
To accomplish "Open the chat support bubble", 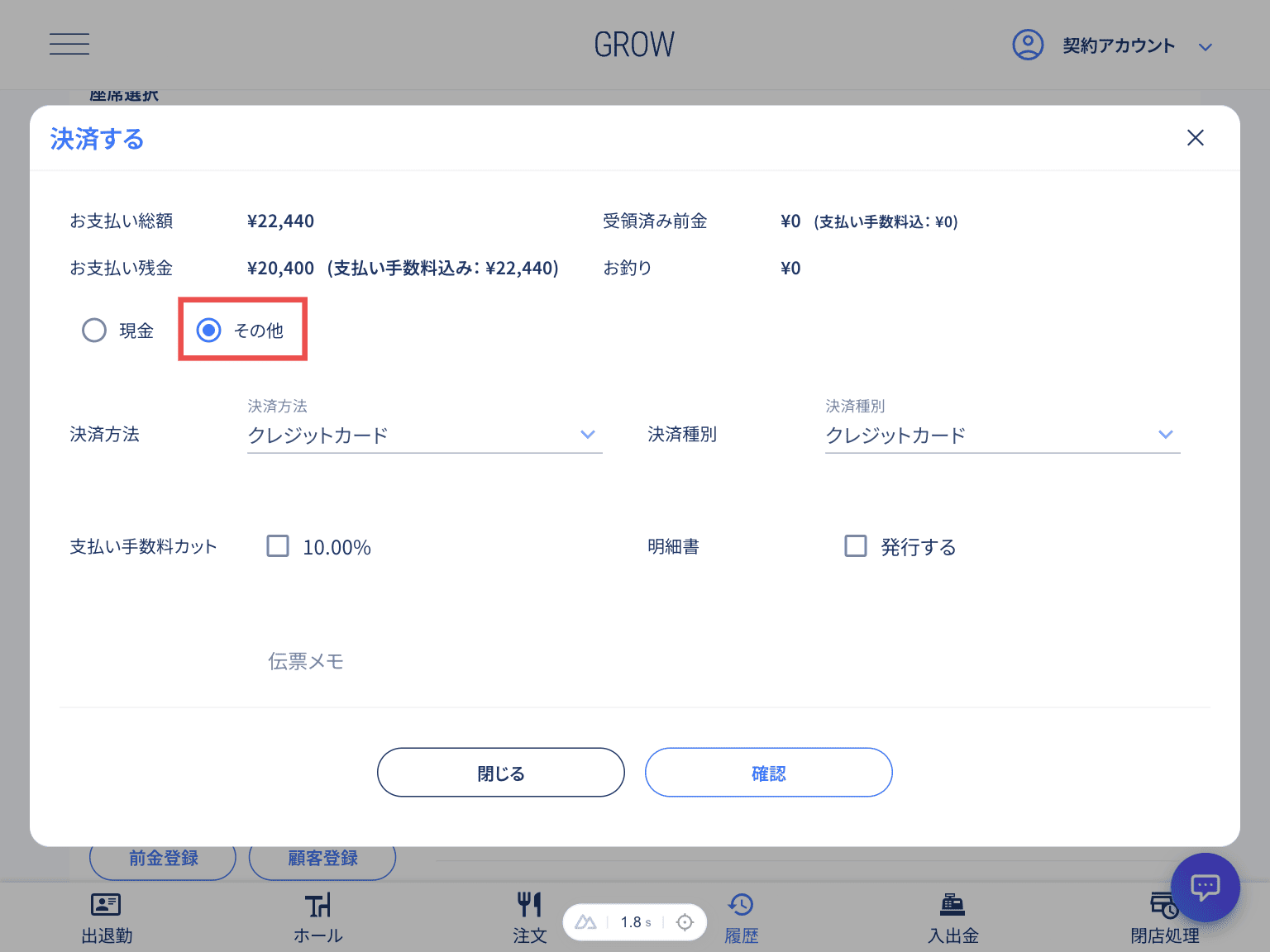I will 1205,888.
